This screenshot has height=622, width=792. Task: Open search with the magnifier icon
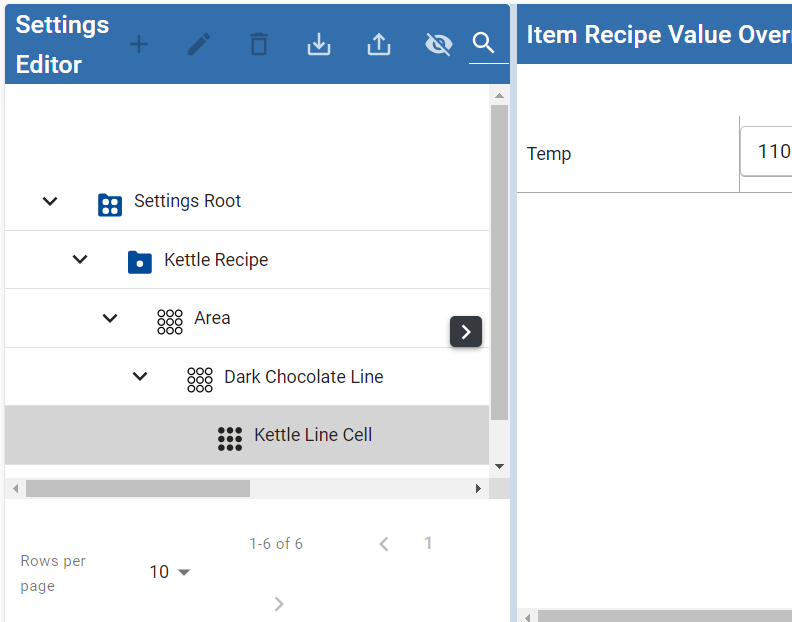(484, 43)
